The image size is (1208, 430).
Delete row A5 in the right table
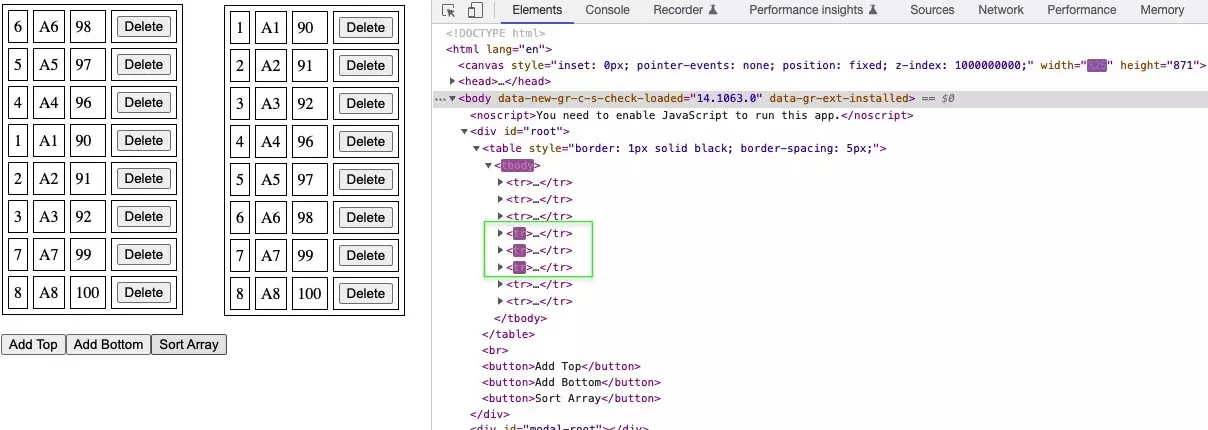coord(366,179)
